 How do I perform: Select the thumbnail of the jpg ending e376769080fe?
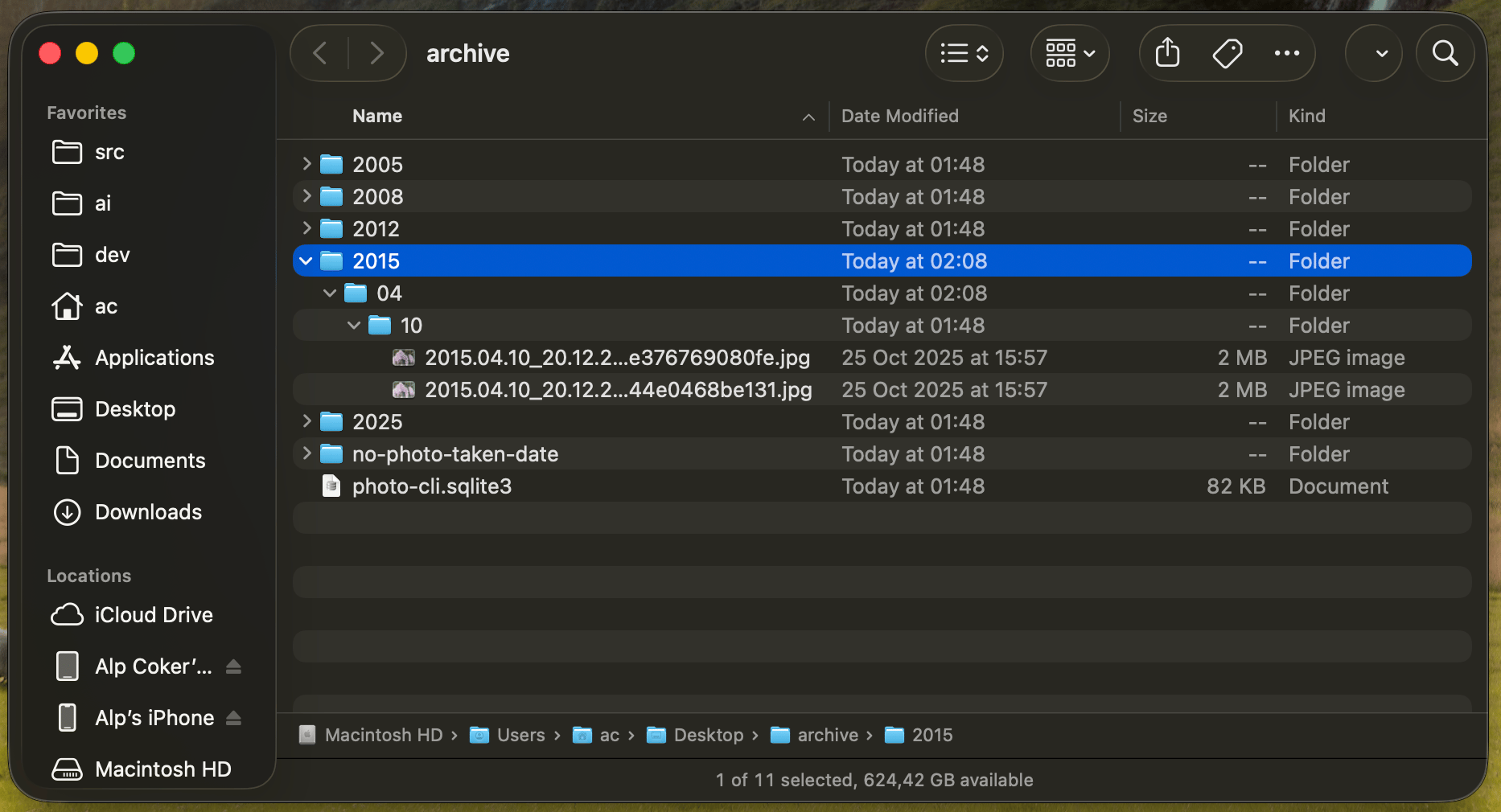(404, 357)
